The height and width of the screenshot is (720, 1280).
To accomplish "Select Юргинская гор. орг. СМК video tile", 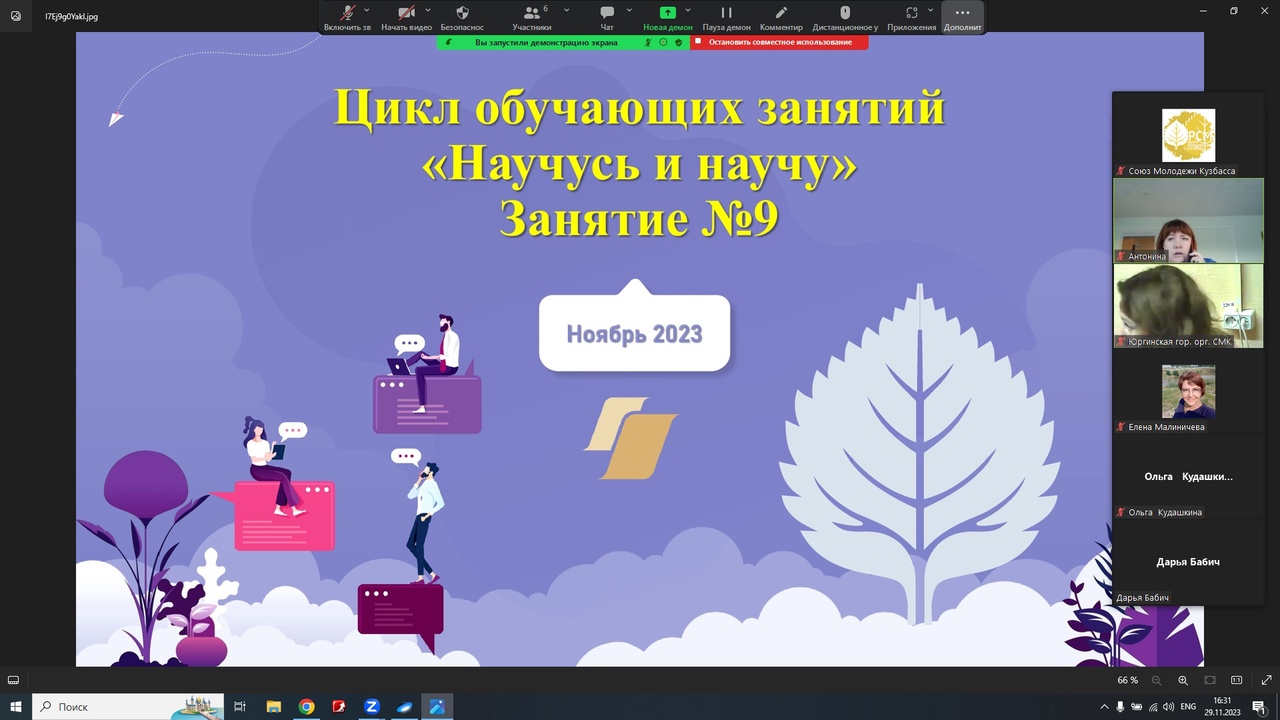I will coord(1188,306).
